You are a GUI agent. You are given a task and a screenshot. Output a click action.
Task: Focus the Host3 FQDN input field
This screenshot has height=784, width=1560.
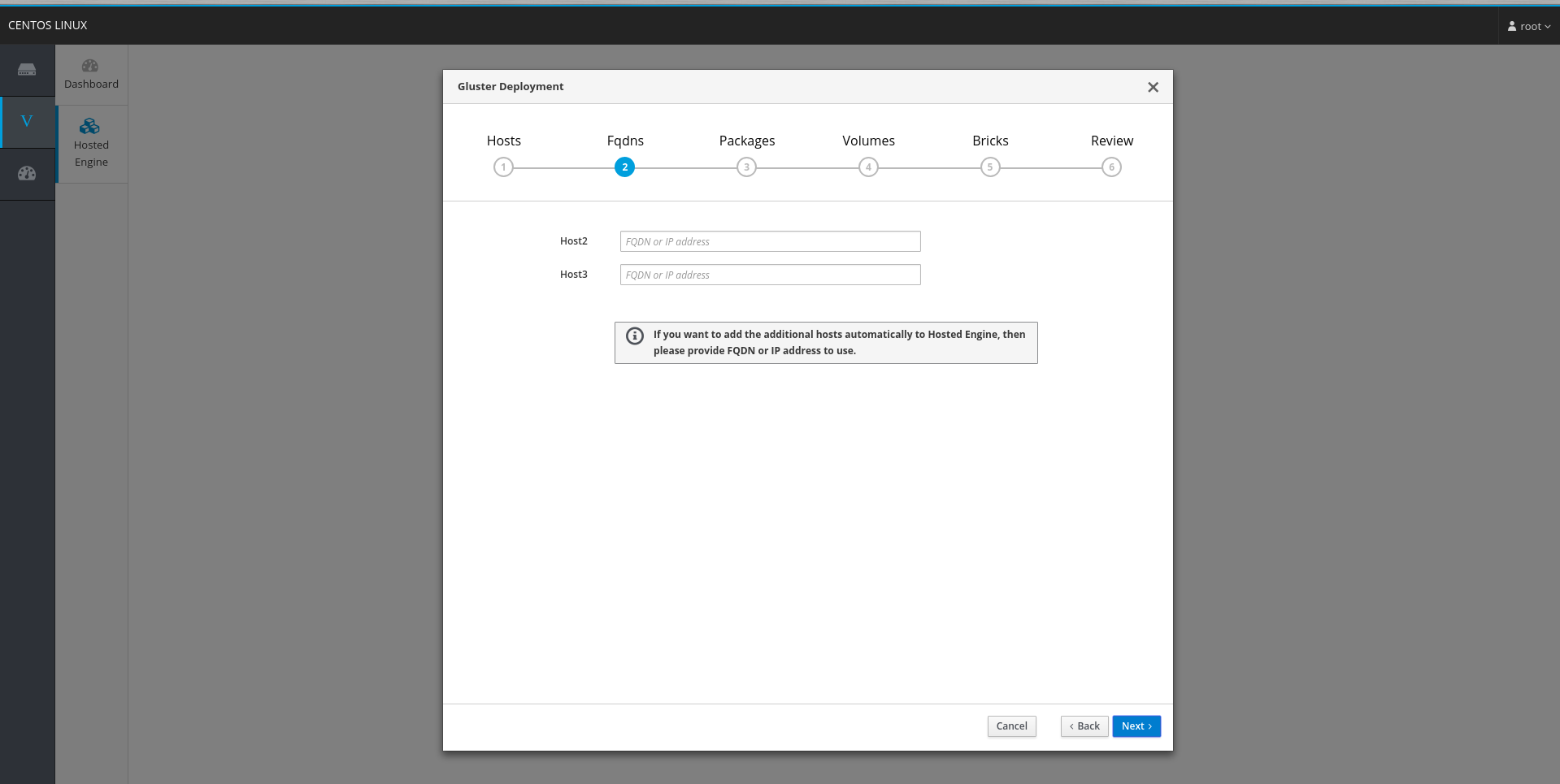coord(770,275)
